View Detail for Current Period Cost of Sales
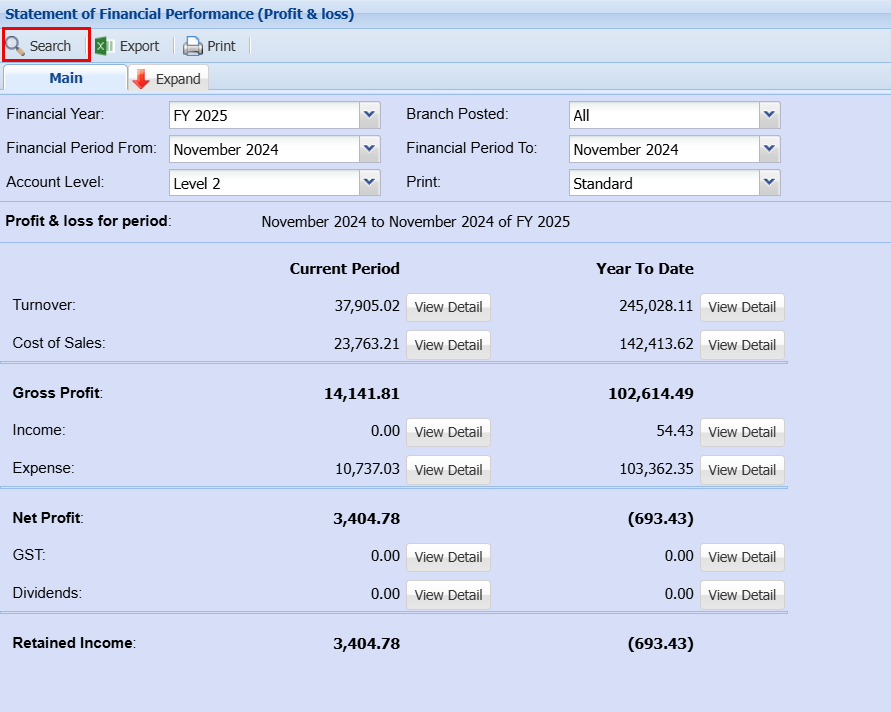Image resolution: width=891 pixels, height=712 pixels. (448, 345)
